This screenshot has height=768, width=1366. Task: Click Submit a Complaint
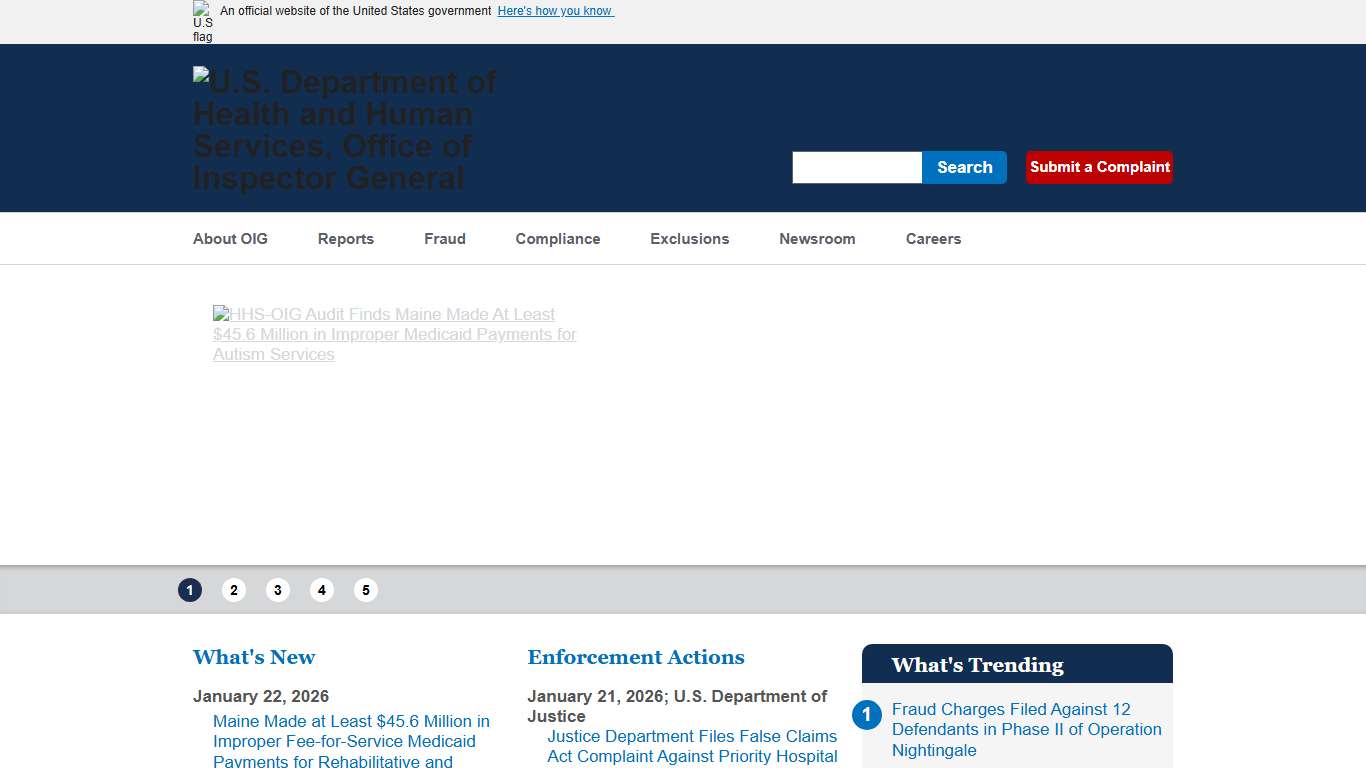[1099, 167]
